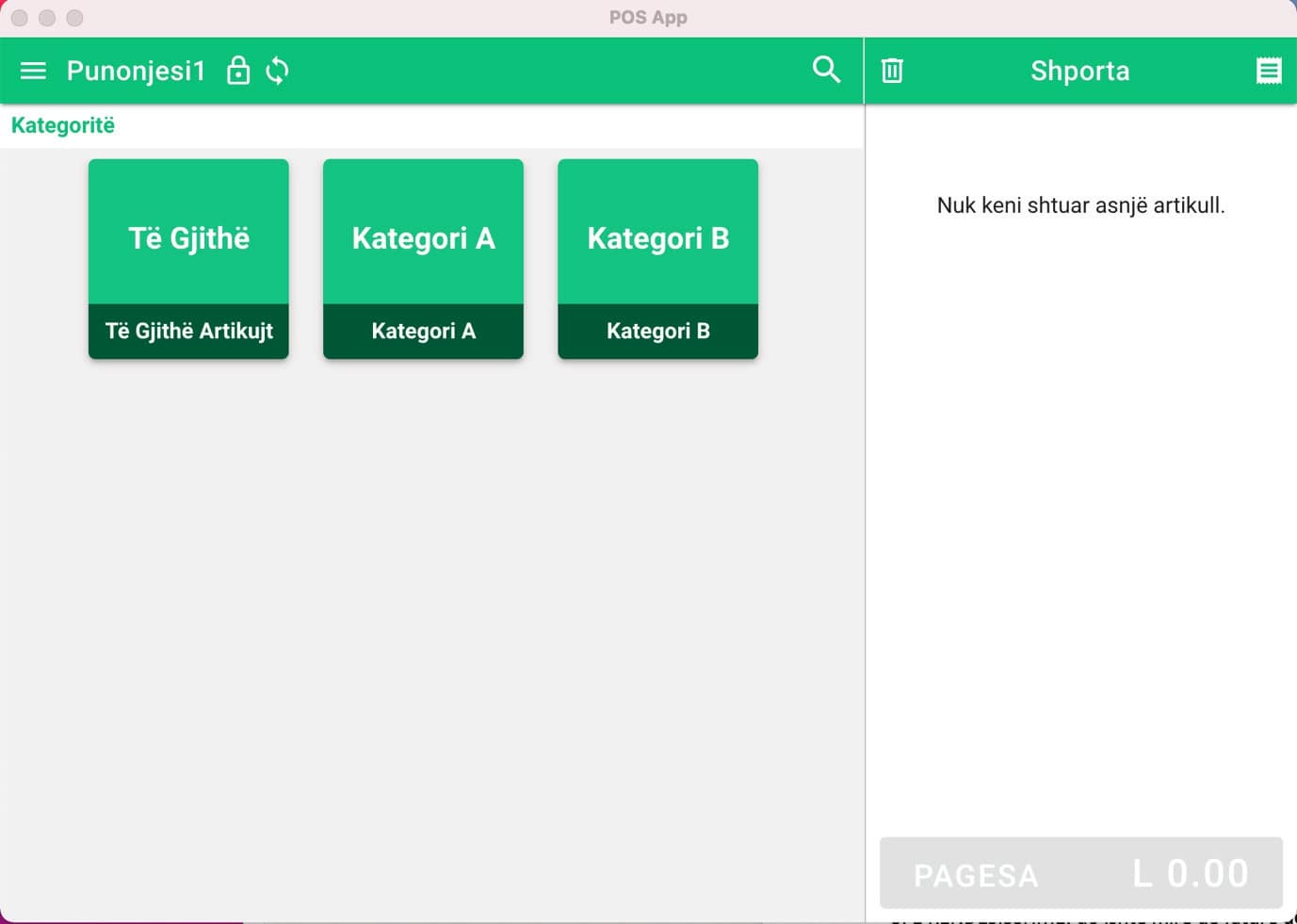Click the POS App title bar

(648, 16)
